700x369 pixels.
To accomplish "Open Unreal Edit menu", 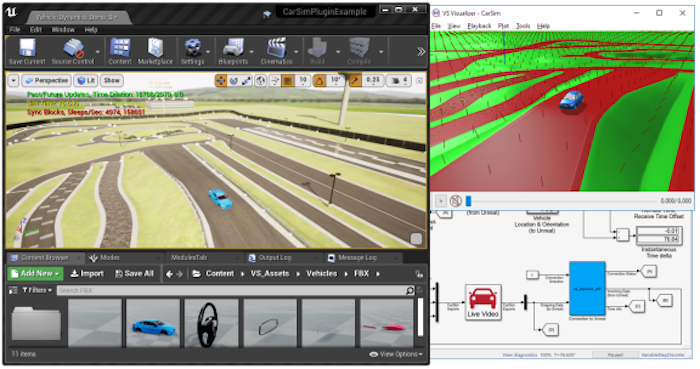I will coord(36,29).
